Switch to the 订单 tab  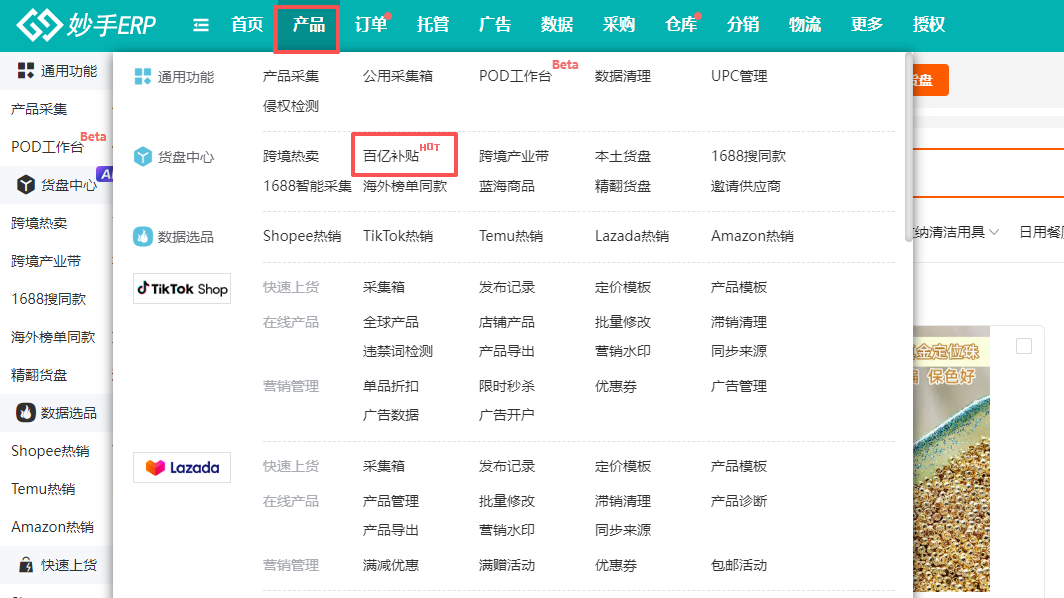click(x=370, y=25)
